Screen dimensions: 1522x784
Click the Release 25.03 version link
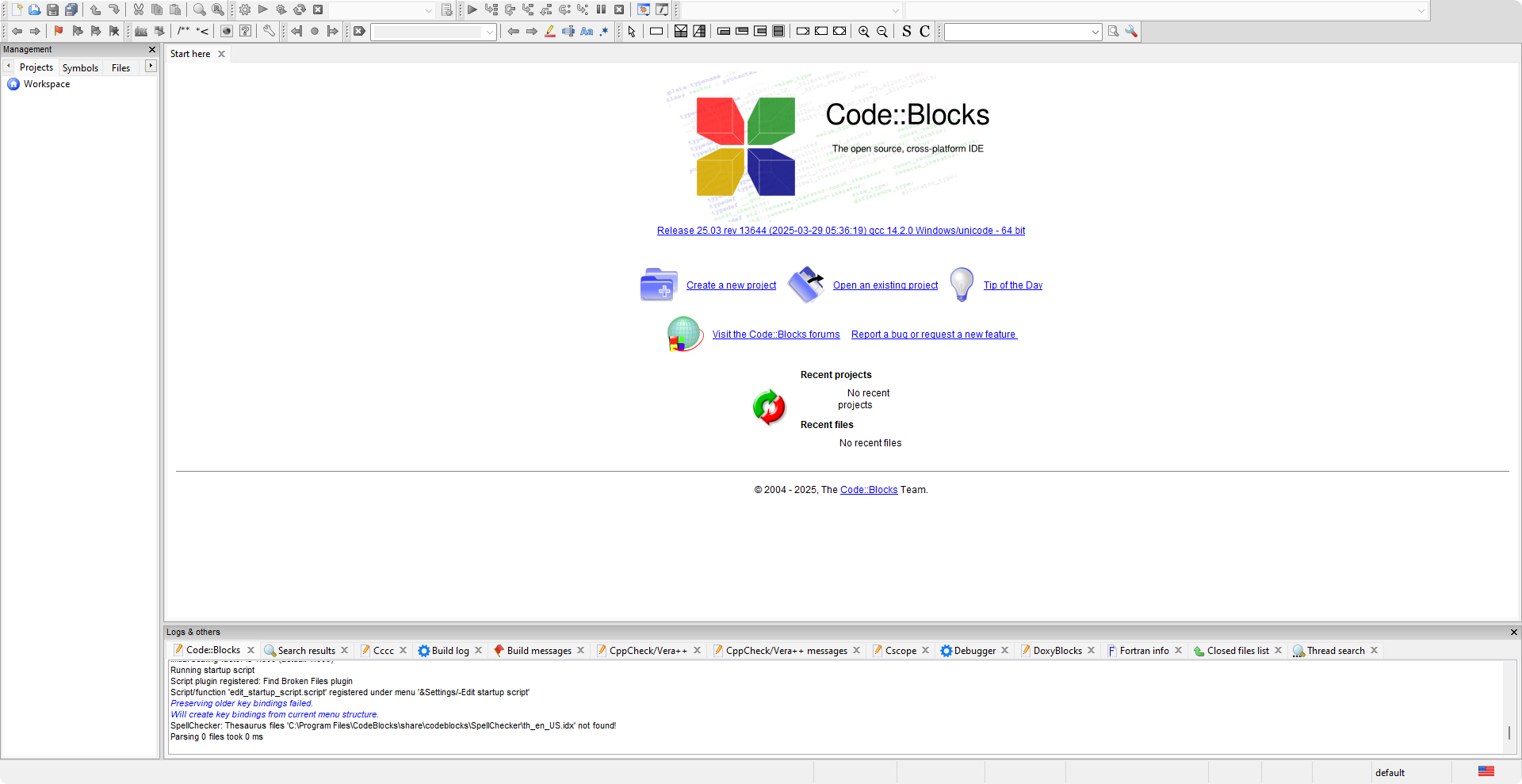(x=841, y=231)
